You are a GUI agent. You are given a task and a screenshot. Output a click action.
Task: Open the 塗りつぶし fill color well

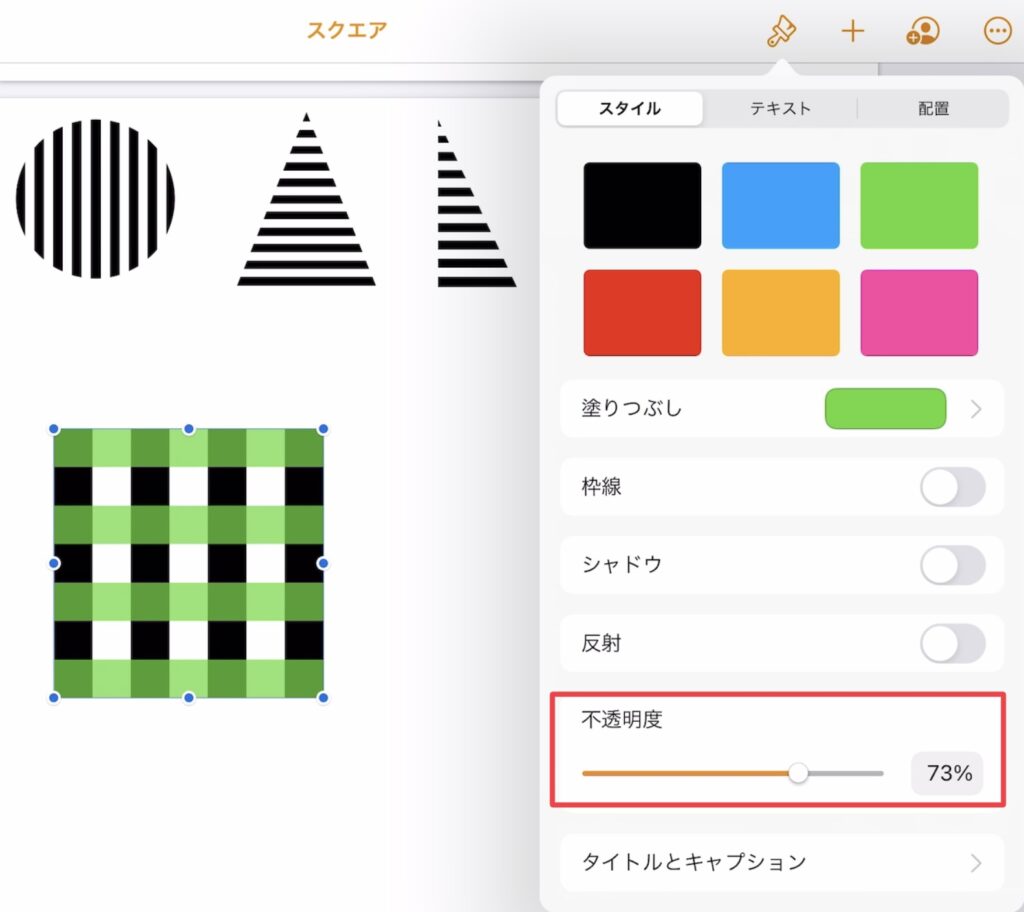pos(885,408)
